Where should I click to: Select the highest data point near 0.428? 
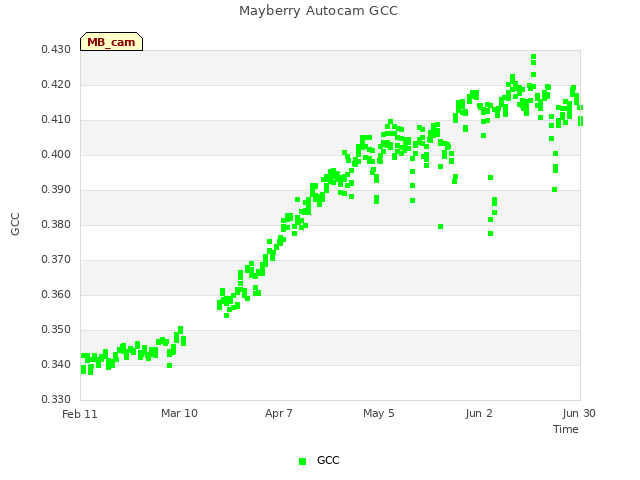[x=533, y=57]
